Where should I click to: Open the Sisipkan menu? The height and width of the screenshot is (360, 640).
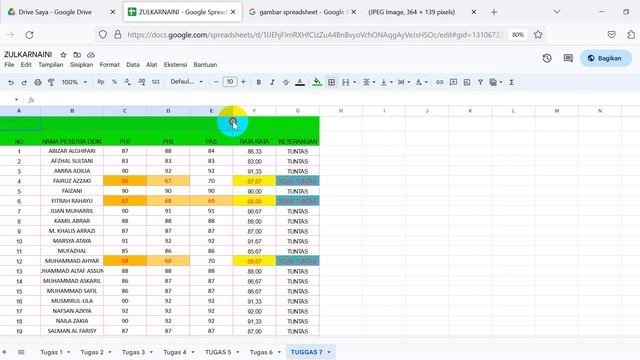click(81, 65)
